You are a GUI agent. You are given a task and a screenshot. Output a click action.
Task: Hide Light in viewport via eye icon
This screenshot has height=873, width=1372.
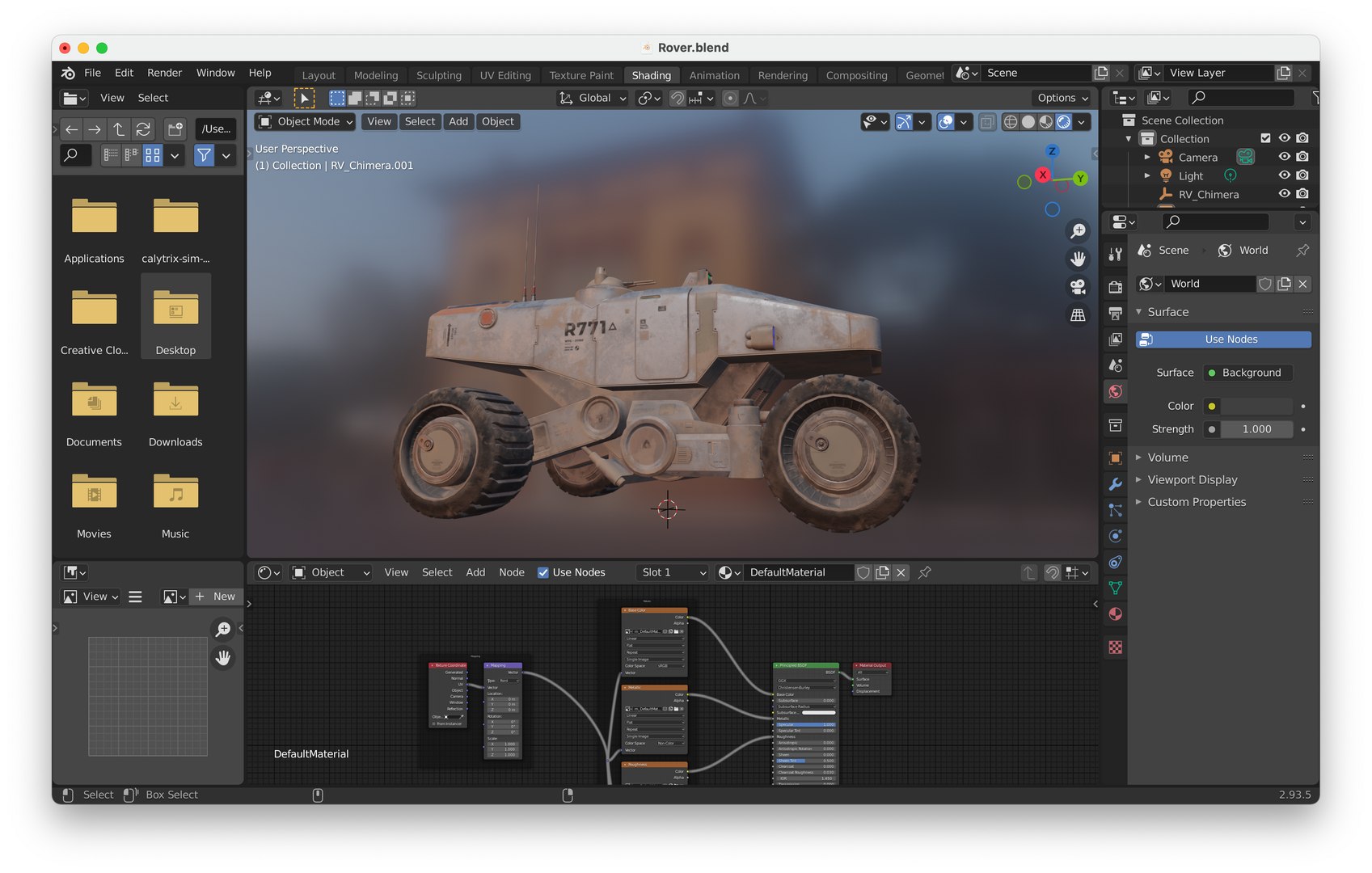tap(1284, 175)
